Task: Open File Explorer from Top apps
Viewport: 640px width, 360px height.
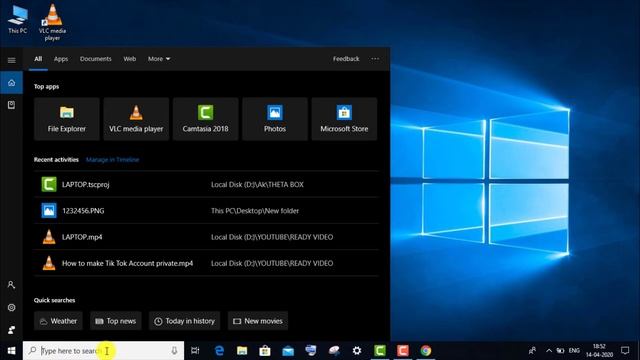Action: (x=67, y=119)
